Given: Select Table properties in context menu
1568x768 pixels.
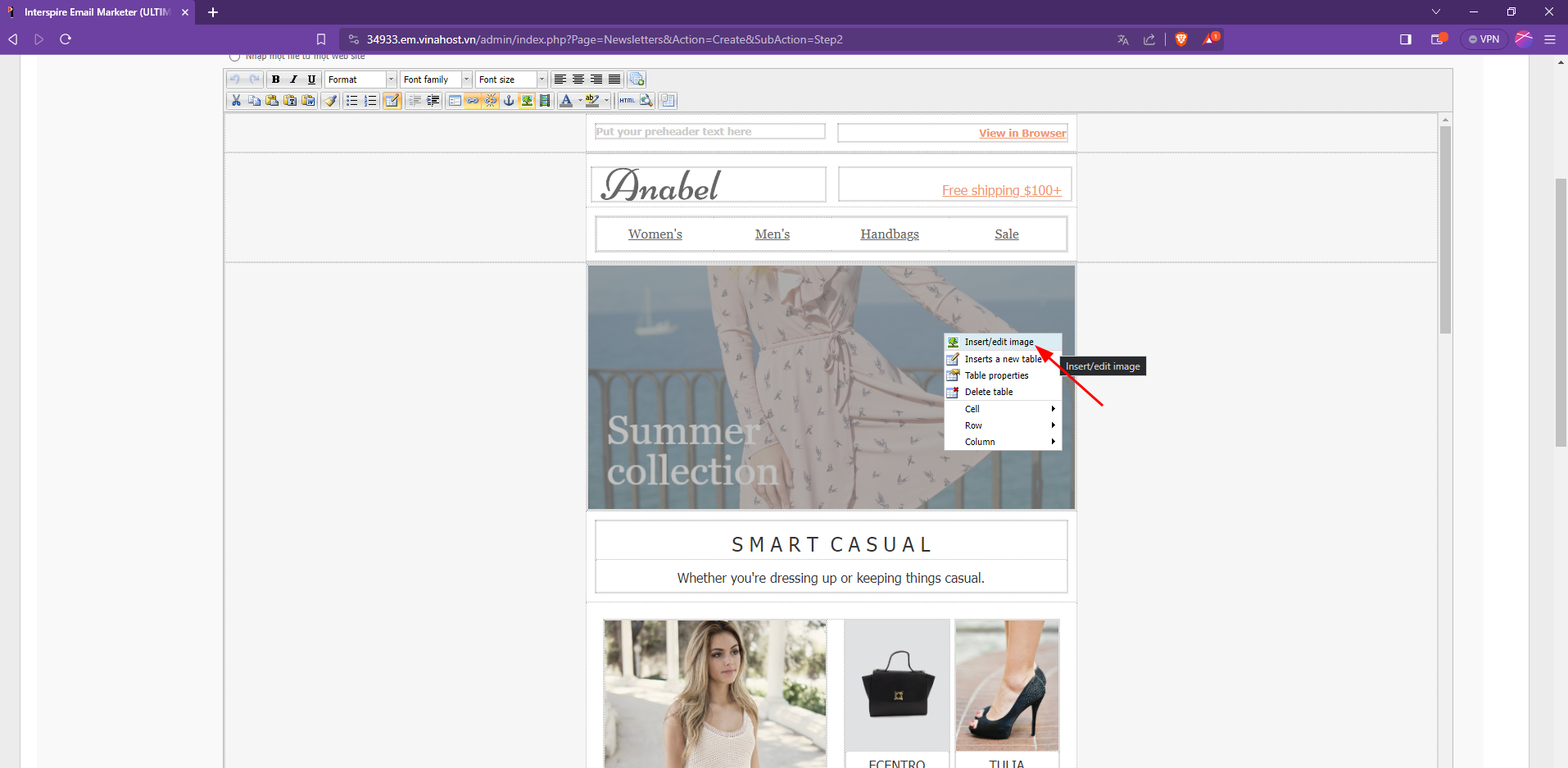Looking at the screenshot, I should (x=996, y=375).
